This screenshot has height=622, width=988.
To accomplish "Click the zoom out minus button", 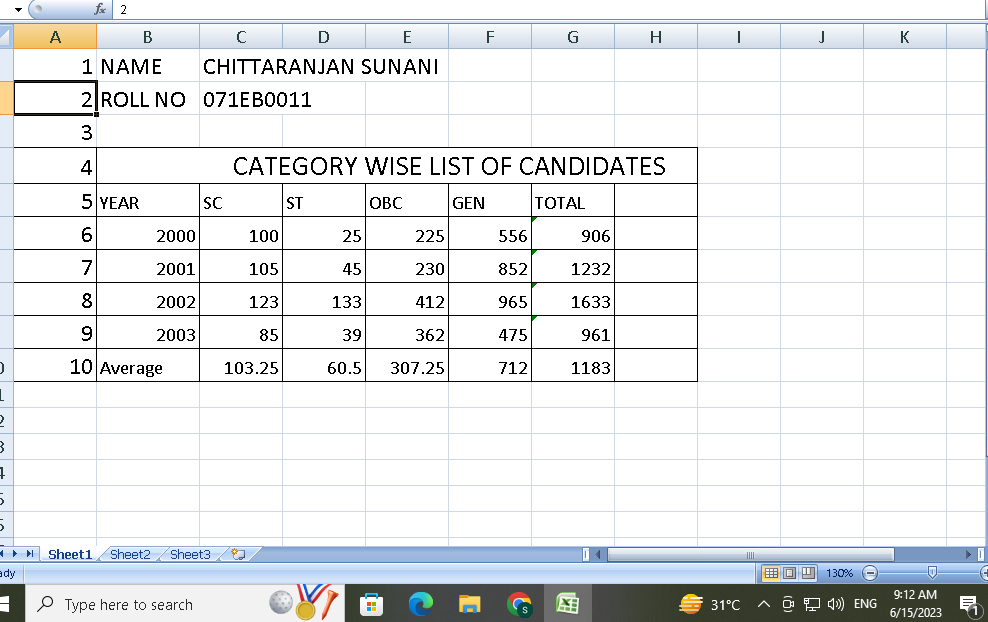I will 869,573.
